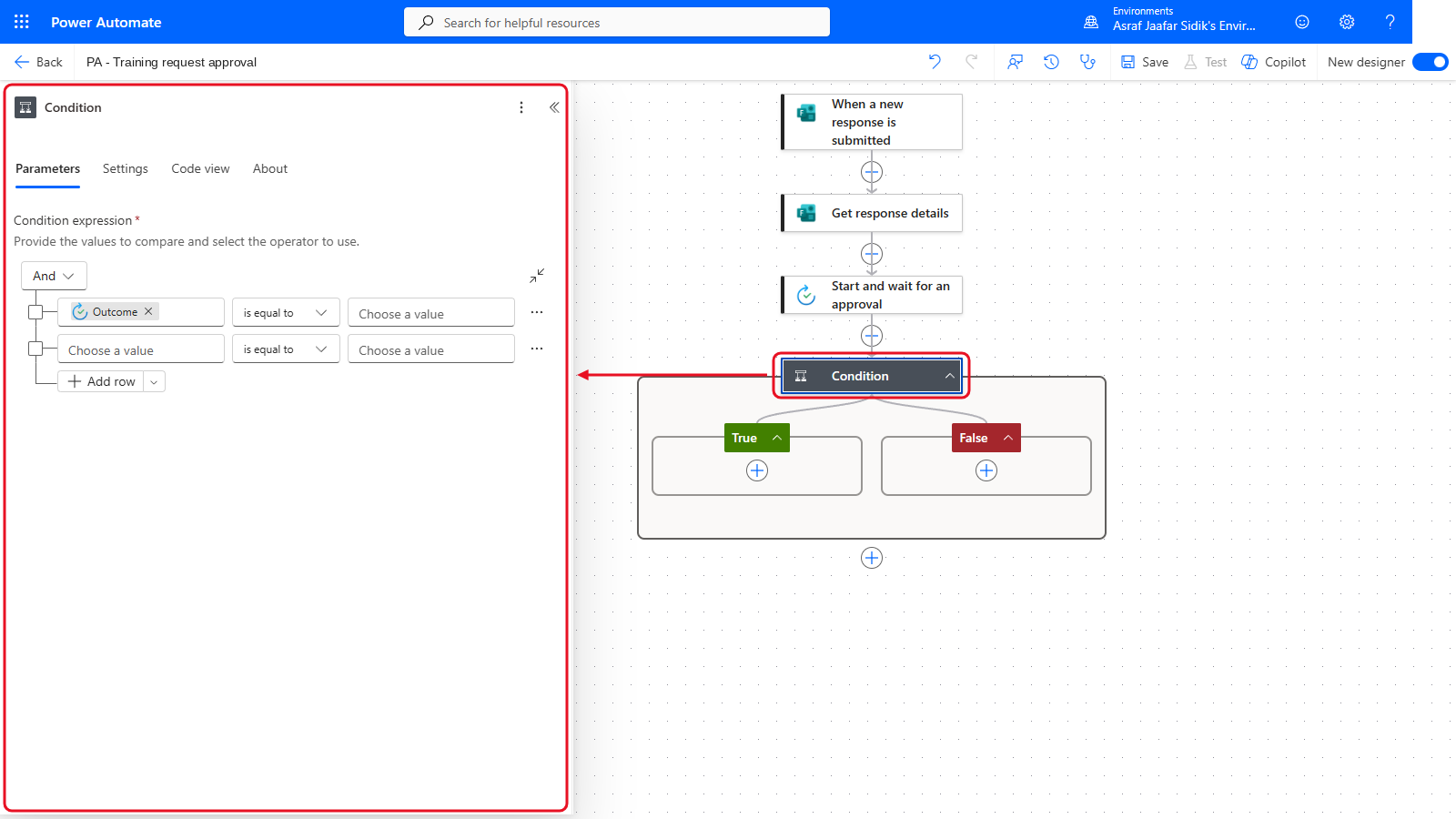Open operator dropdown on the second row
1456x819 pixels.
pyautogui.click(x=286, y=349)
